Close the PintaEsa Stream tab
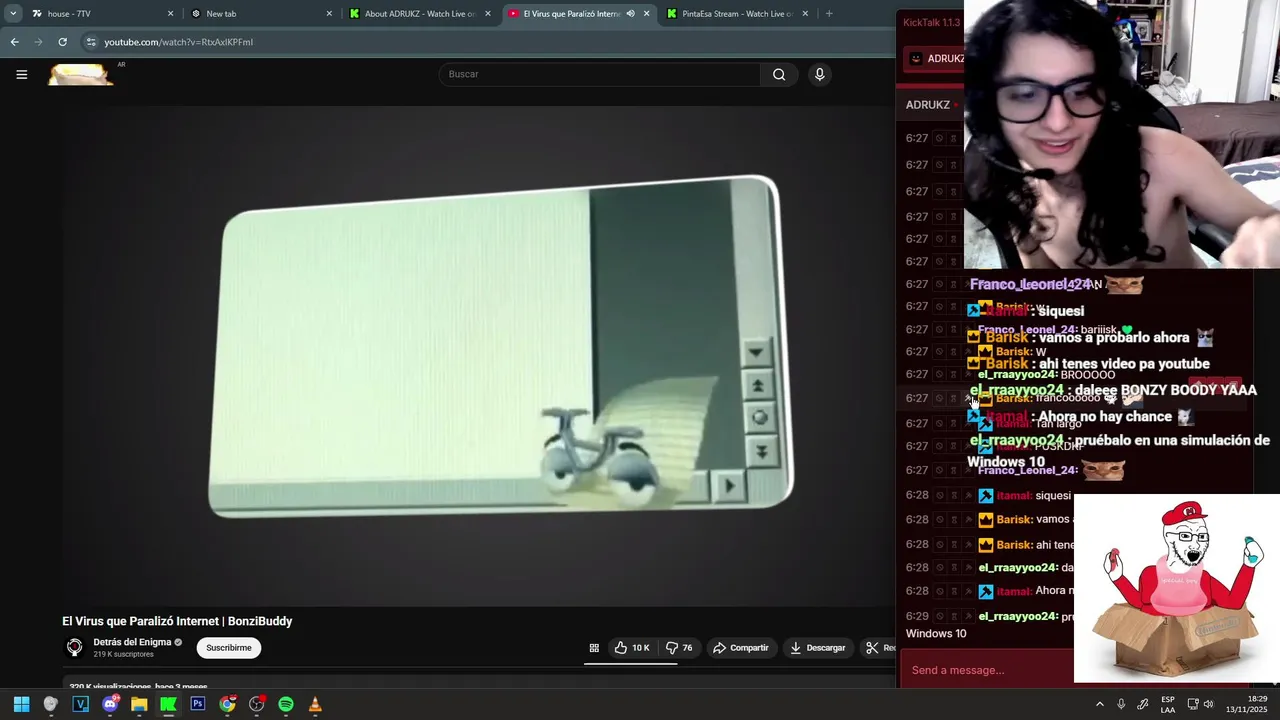 (x=804, y=14)
